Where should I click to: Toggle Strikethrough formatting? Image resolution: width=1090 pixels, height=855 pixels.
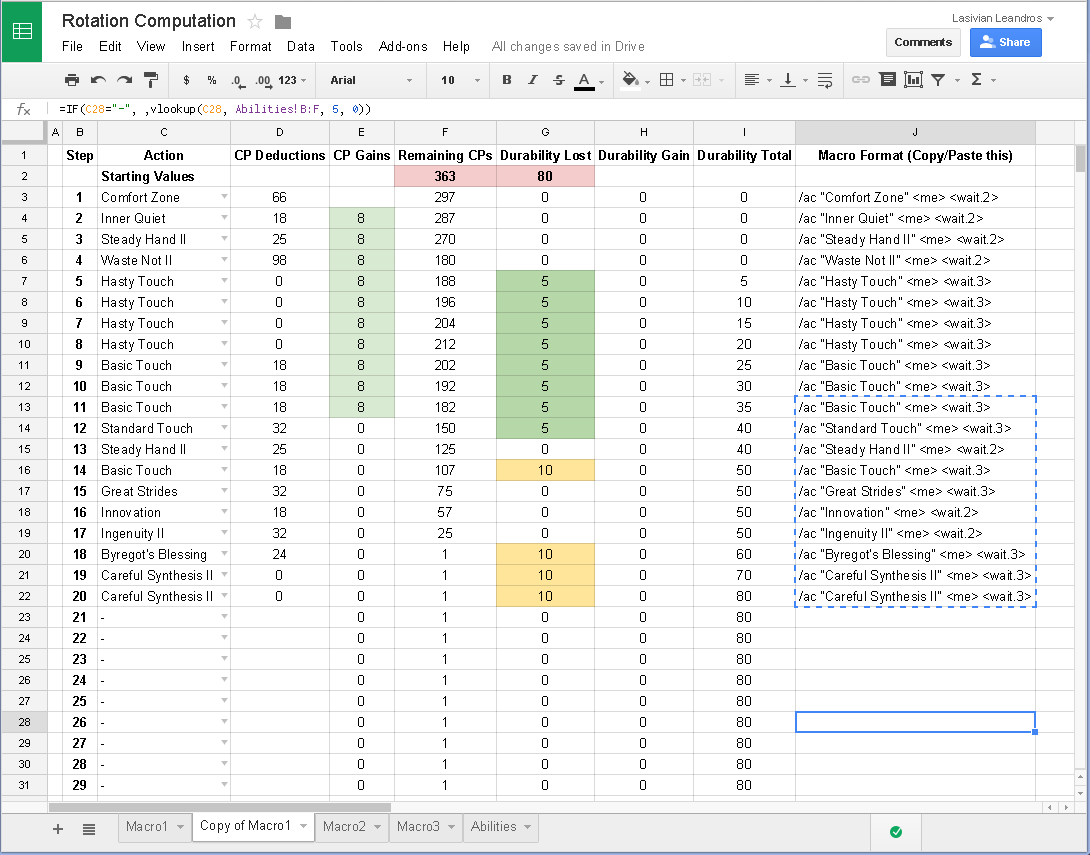[x=559, y=80]
